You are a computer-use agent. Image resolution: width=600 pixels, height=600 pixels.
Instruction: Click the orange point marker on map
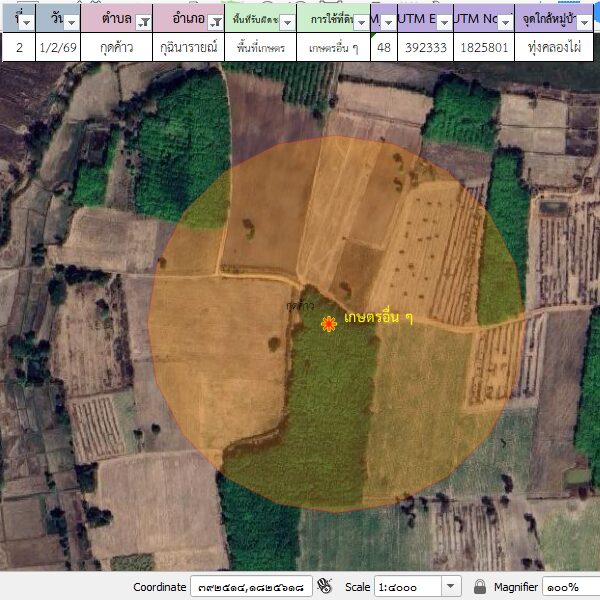(328, 323)
